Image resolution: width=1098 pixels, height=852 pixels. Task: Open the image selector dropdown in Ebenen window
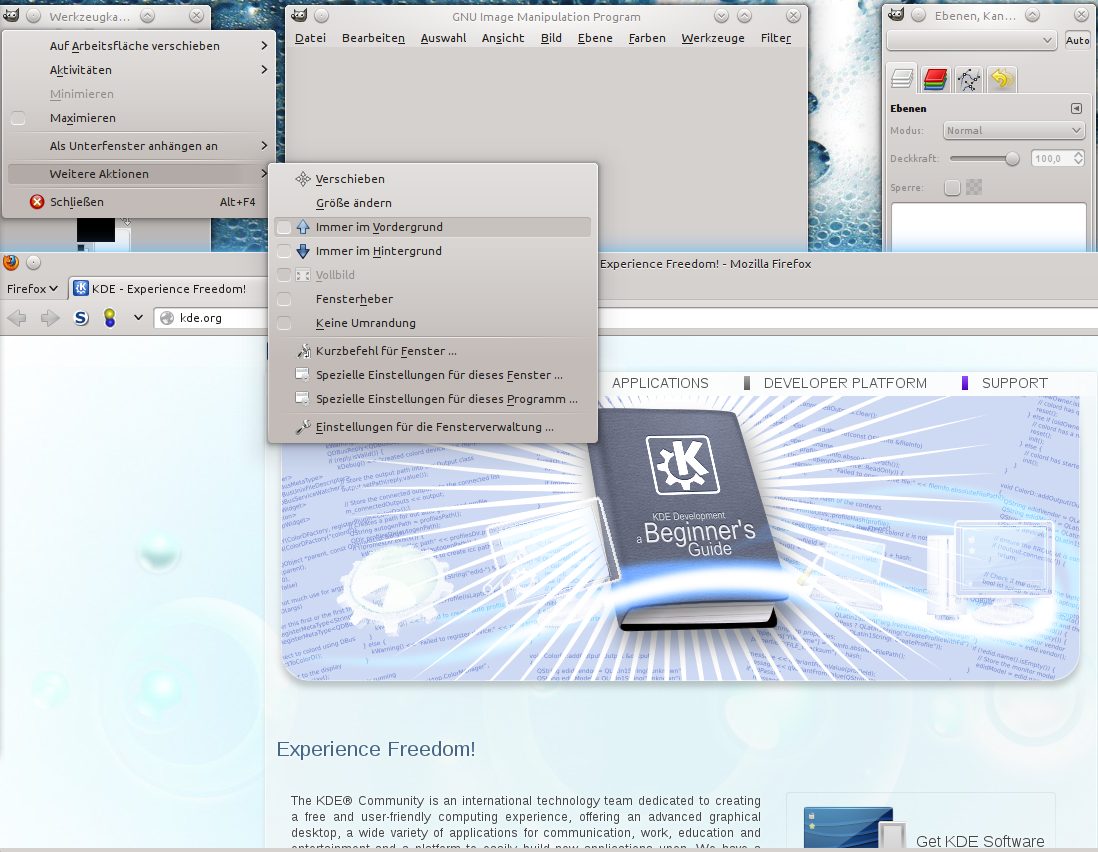click(x=971, y=41)
